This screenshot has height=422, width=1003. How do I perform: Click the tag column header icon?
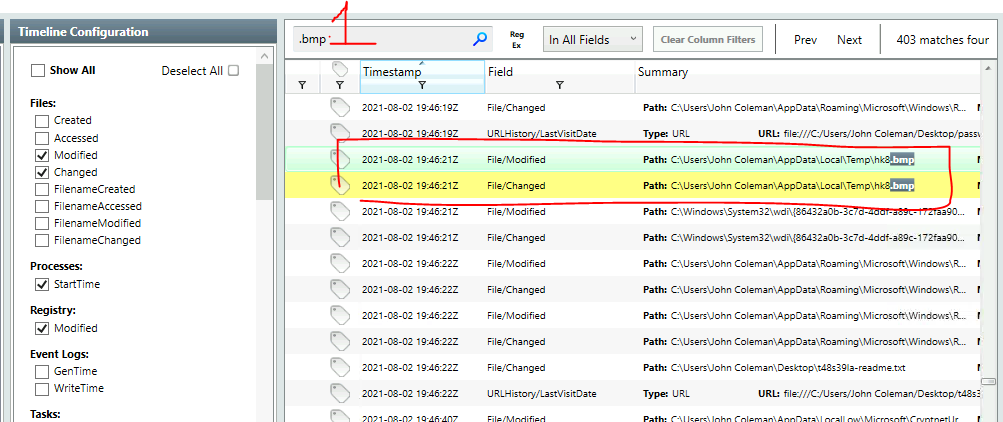pos(341,69)
